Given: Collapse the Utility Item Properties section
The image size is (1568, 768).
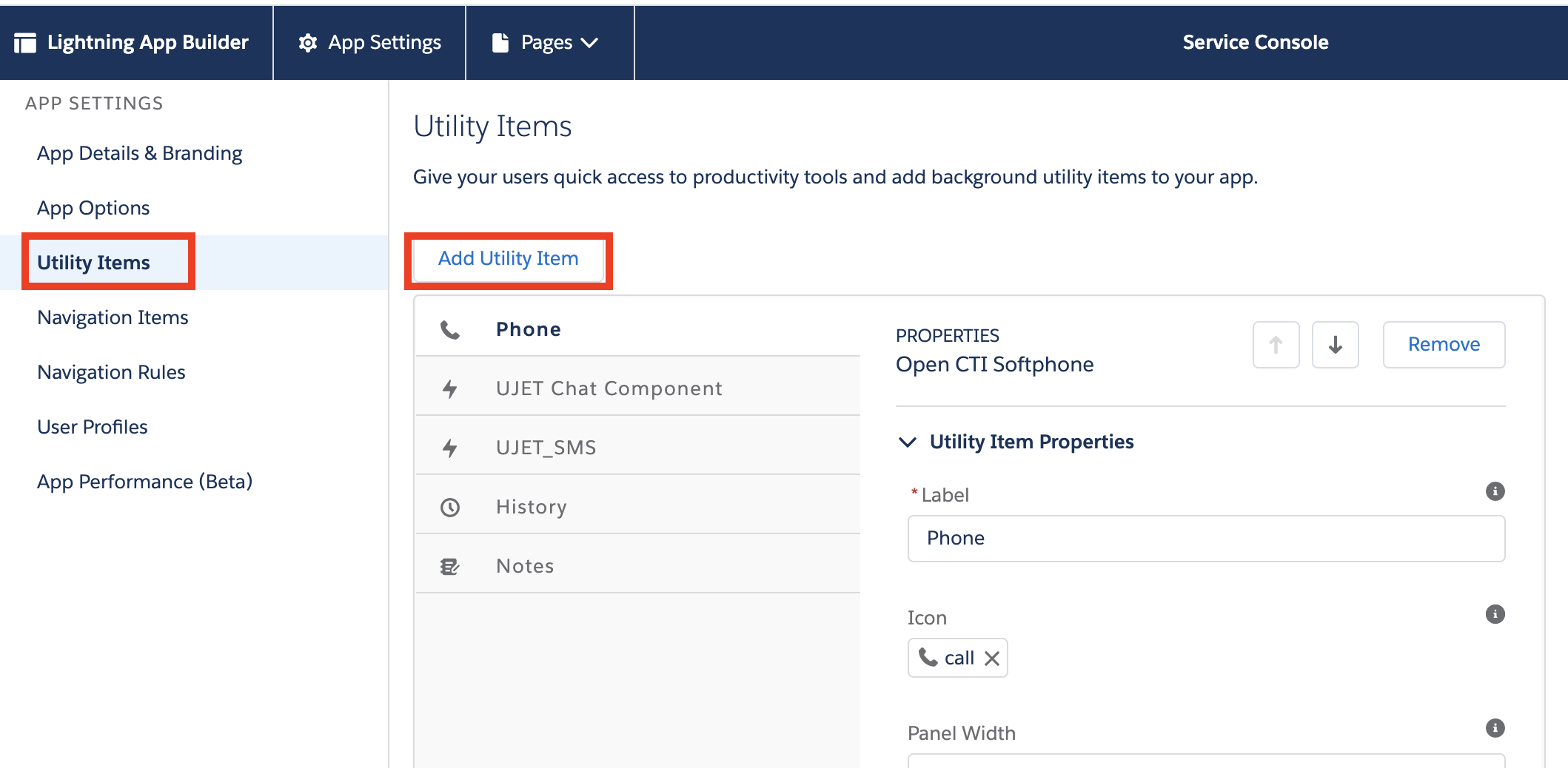Looking at the screenshot, I should coord(908,442).
